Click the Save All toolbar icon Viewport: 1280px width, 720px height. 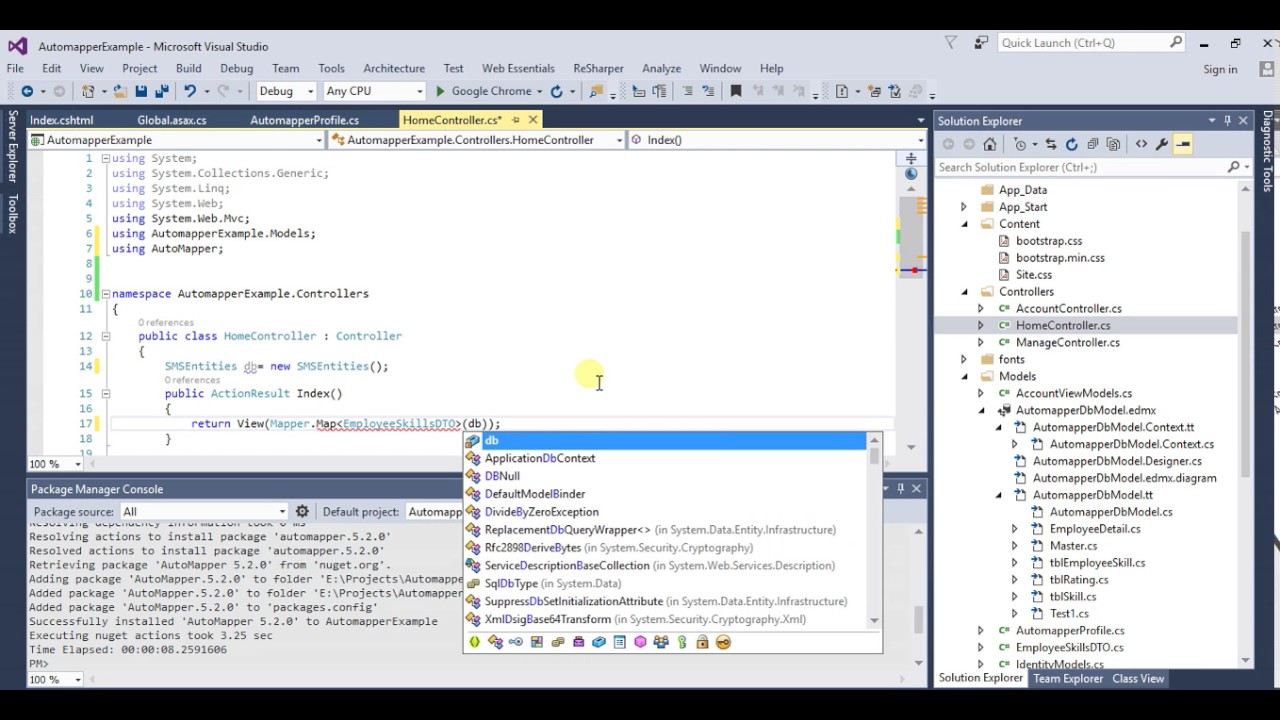(x=162, y=91)
